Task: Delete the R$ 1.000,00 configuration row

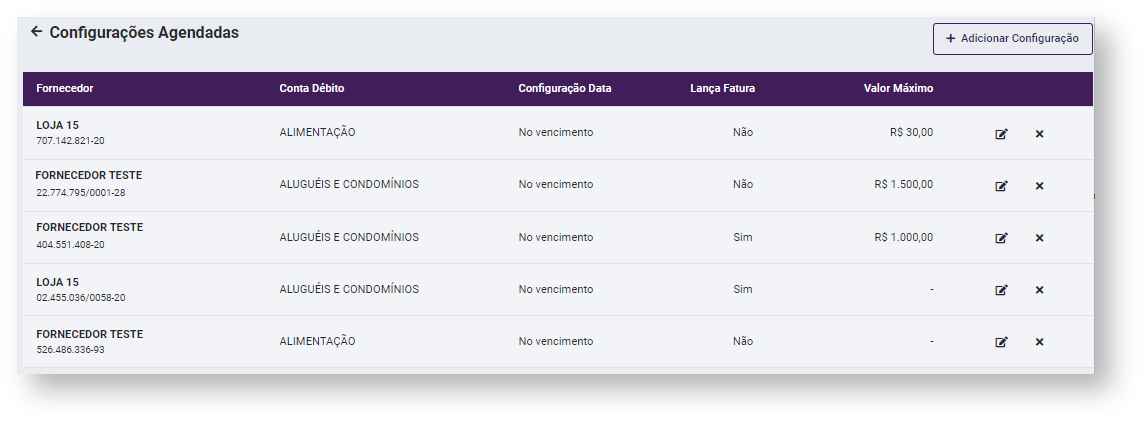Action: 1039,238
